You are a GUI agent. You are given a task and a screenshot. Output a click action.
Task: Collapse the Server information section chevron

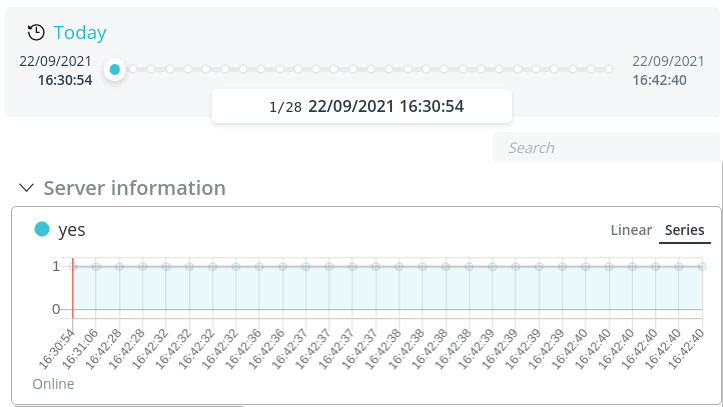click(27, 188)
